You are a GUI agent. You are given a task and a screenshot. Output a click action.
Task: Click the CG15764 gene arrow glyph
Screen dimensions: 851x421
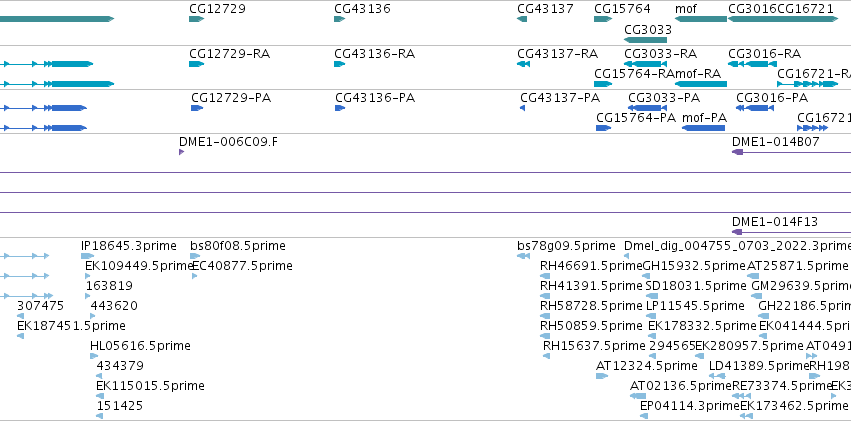click(603, 19)
